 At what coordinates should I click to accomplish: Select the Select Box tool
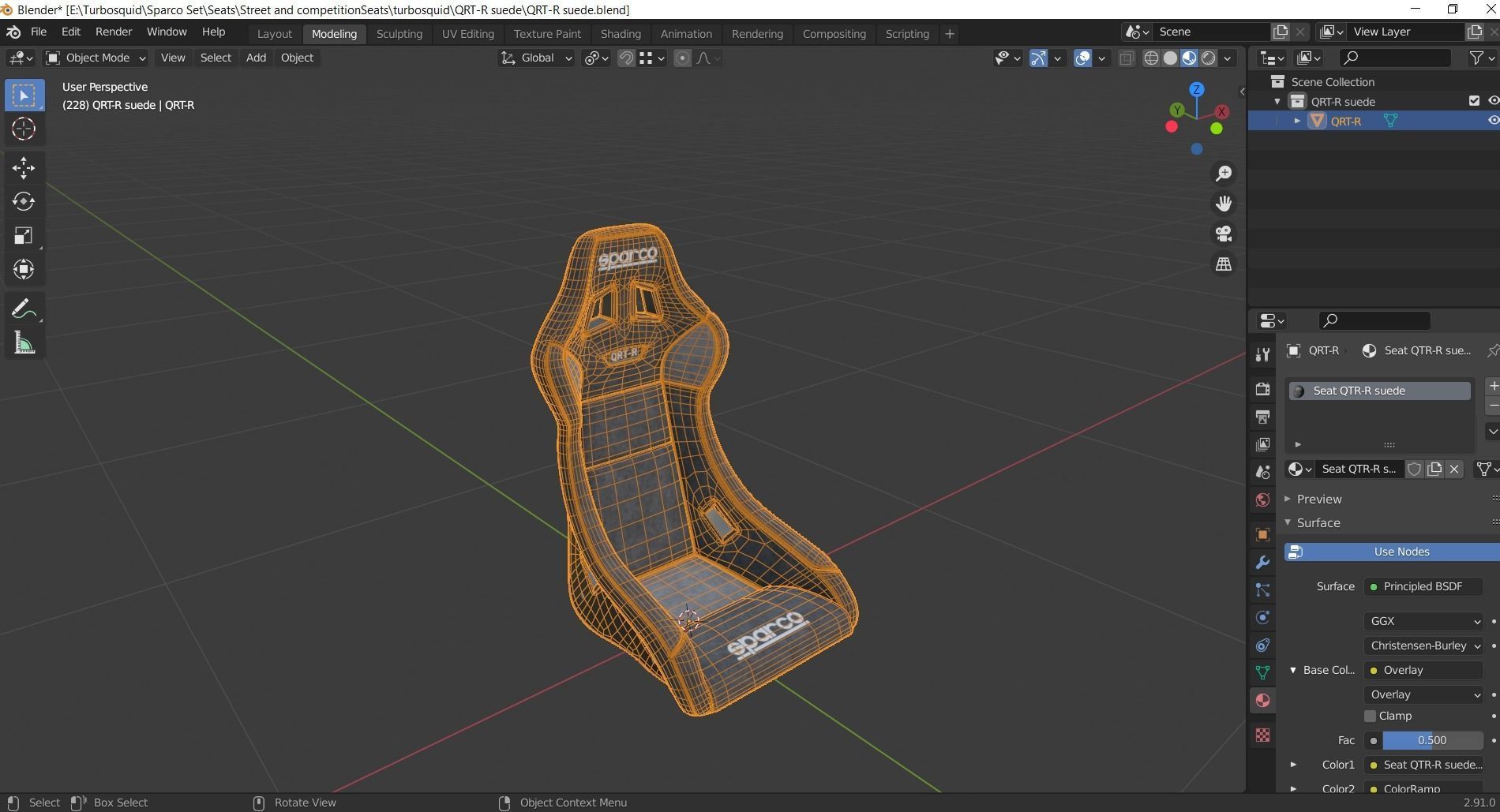tap(24, 95)
